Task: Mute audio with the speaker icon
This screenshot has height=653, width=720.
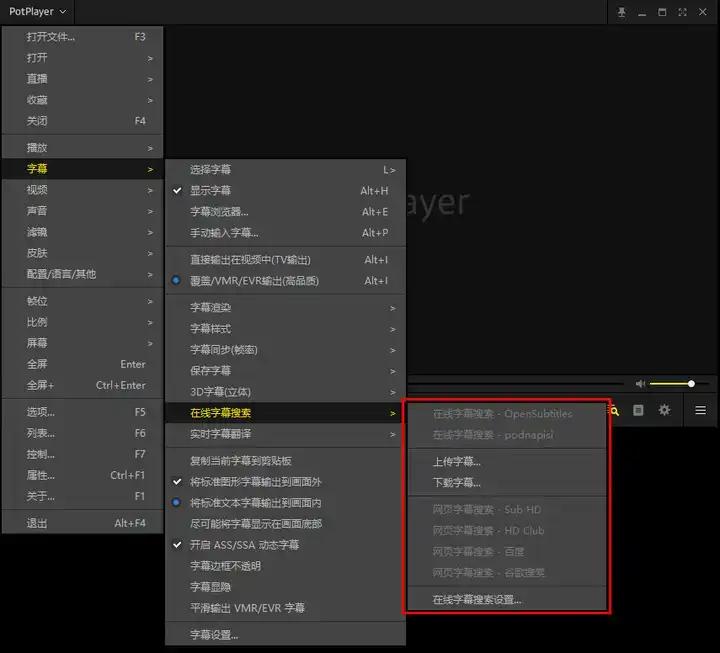Action: 640,384
